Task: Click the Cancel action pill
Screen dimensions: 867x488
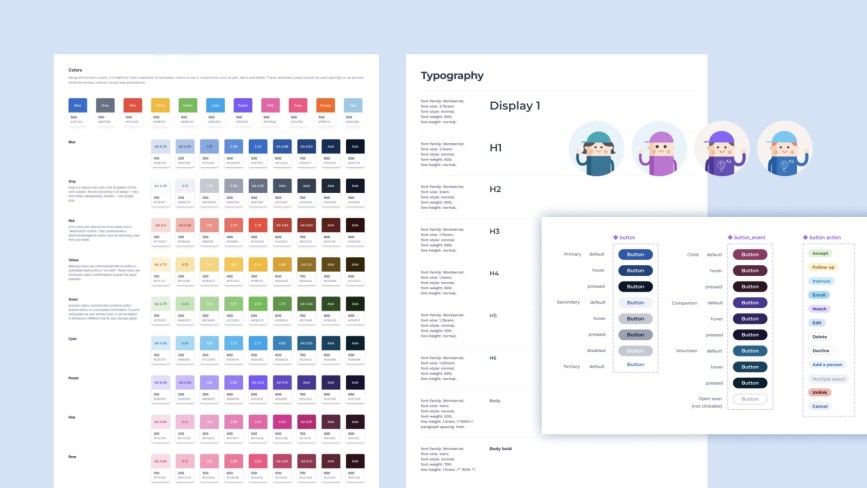Action: [819, 406]
